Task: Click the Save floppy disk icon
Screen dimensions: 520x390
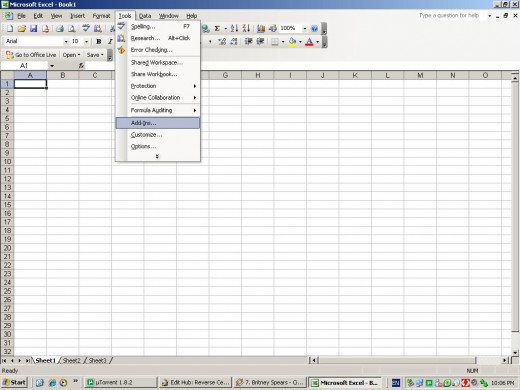Action: point(33,29)
